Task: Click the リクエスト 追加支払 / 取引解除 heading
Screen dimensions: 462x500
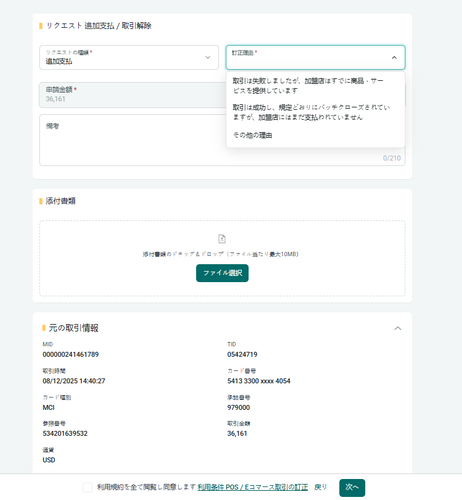Action: [x=99, y=26]
